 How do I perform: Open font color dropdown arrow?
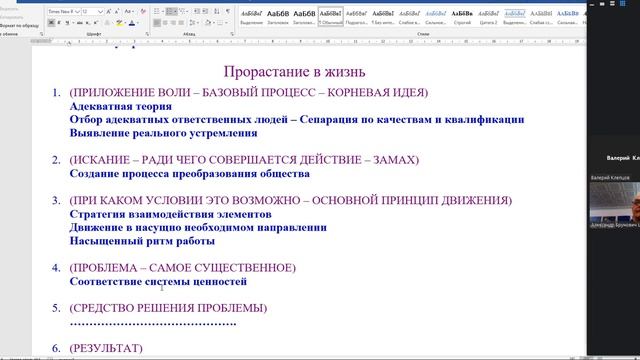click(138, 23)
